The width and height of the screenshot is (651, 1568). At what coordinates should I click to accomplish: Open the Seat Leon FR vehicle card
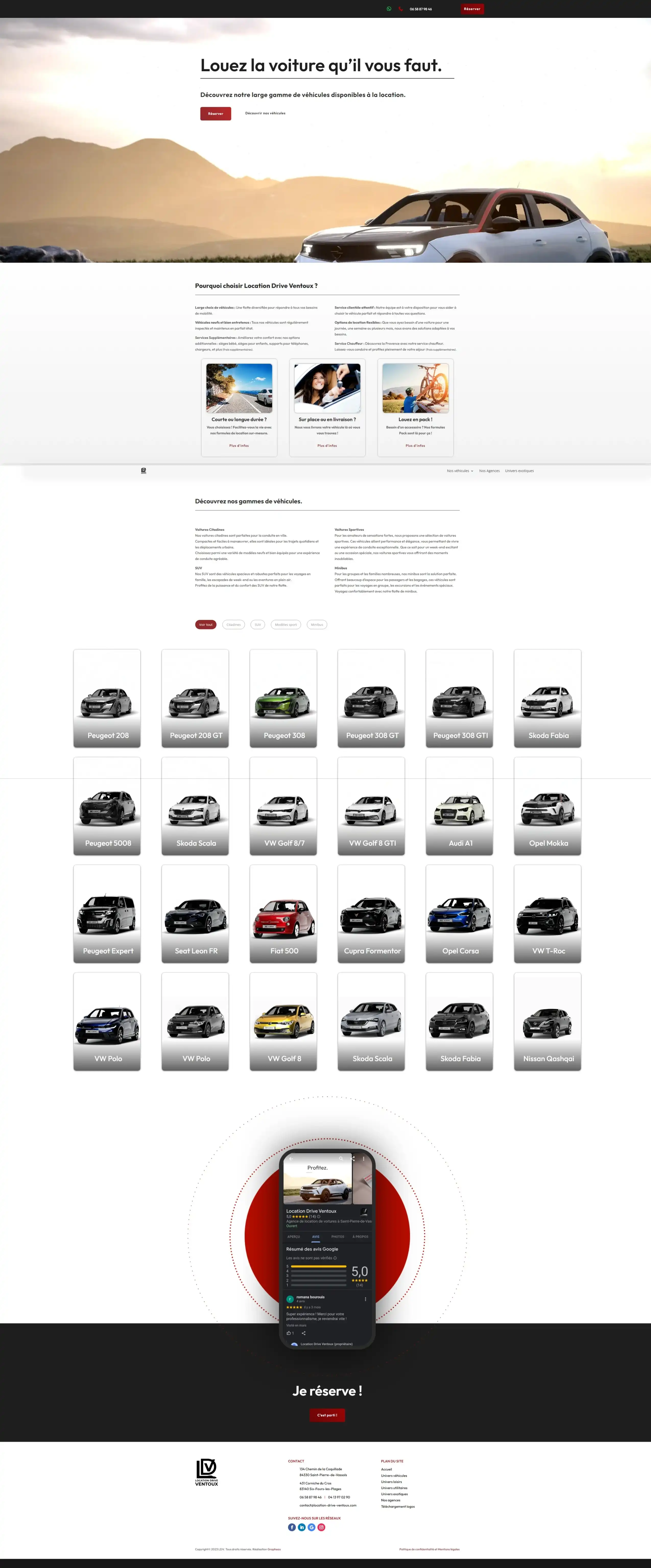(x=195, y=914)
